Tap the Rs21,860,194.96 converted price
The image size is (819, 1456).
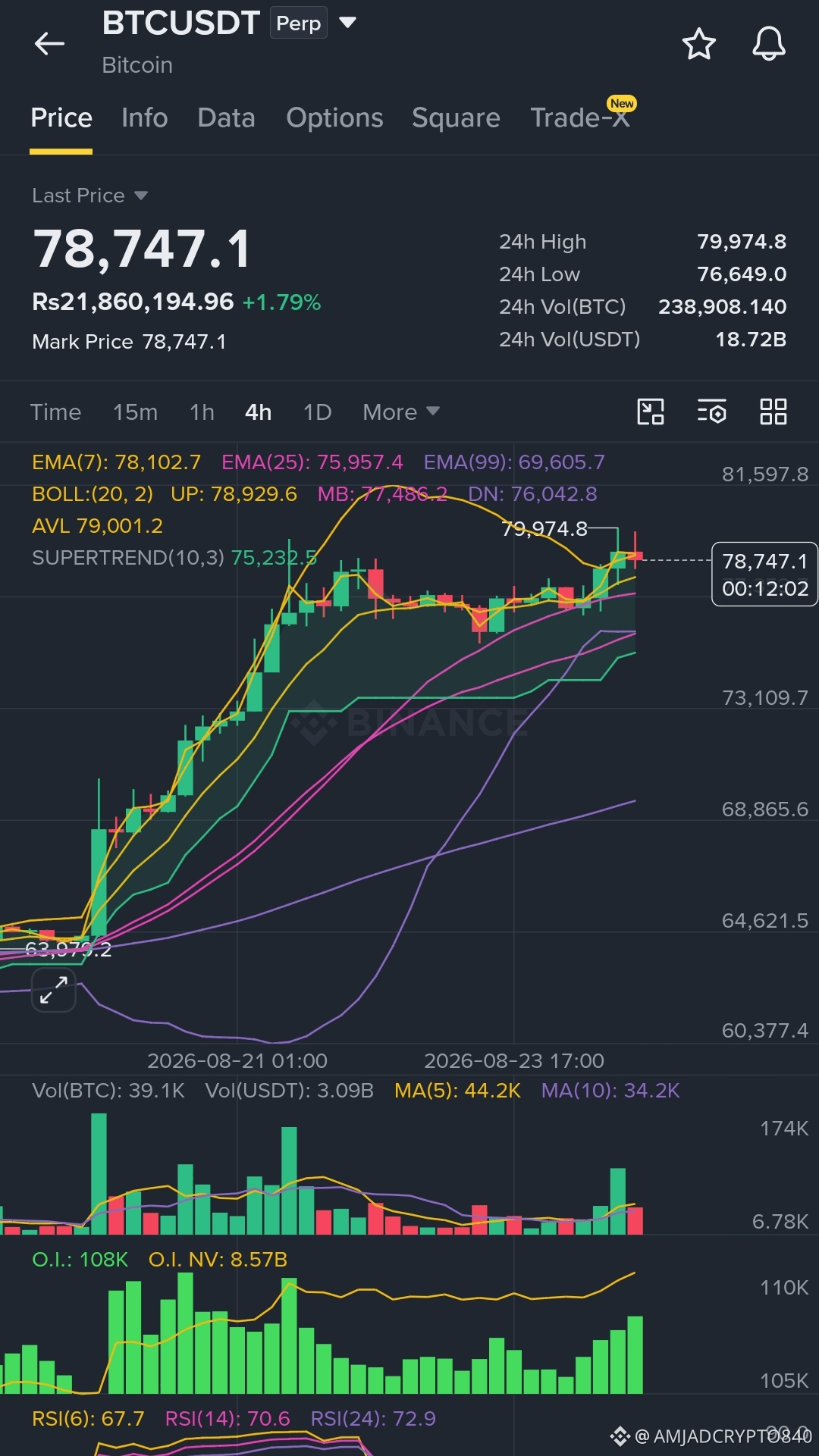tap(133, 302)
